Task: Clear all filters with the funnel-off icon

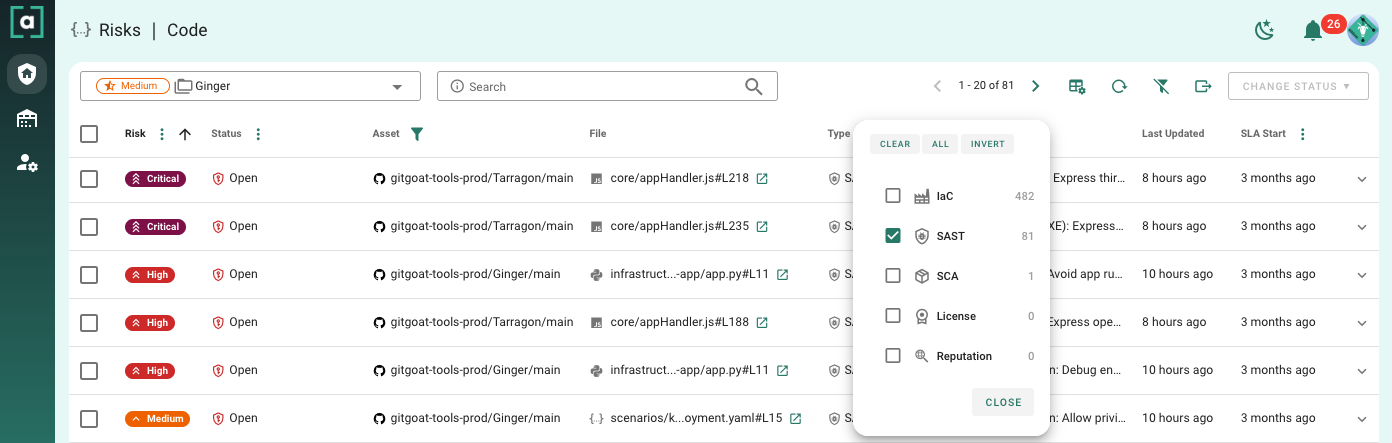Action: pyautogui.click(x=1161, y=87)
